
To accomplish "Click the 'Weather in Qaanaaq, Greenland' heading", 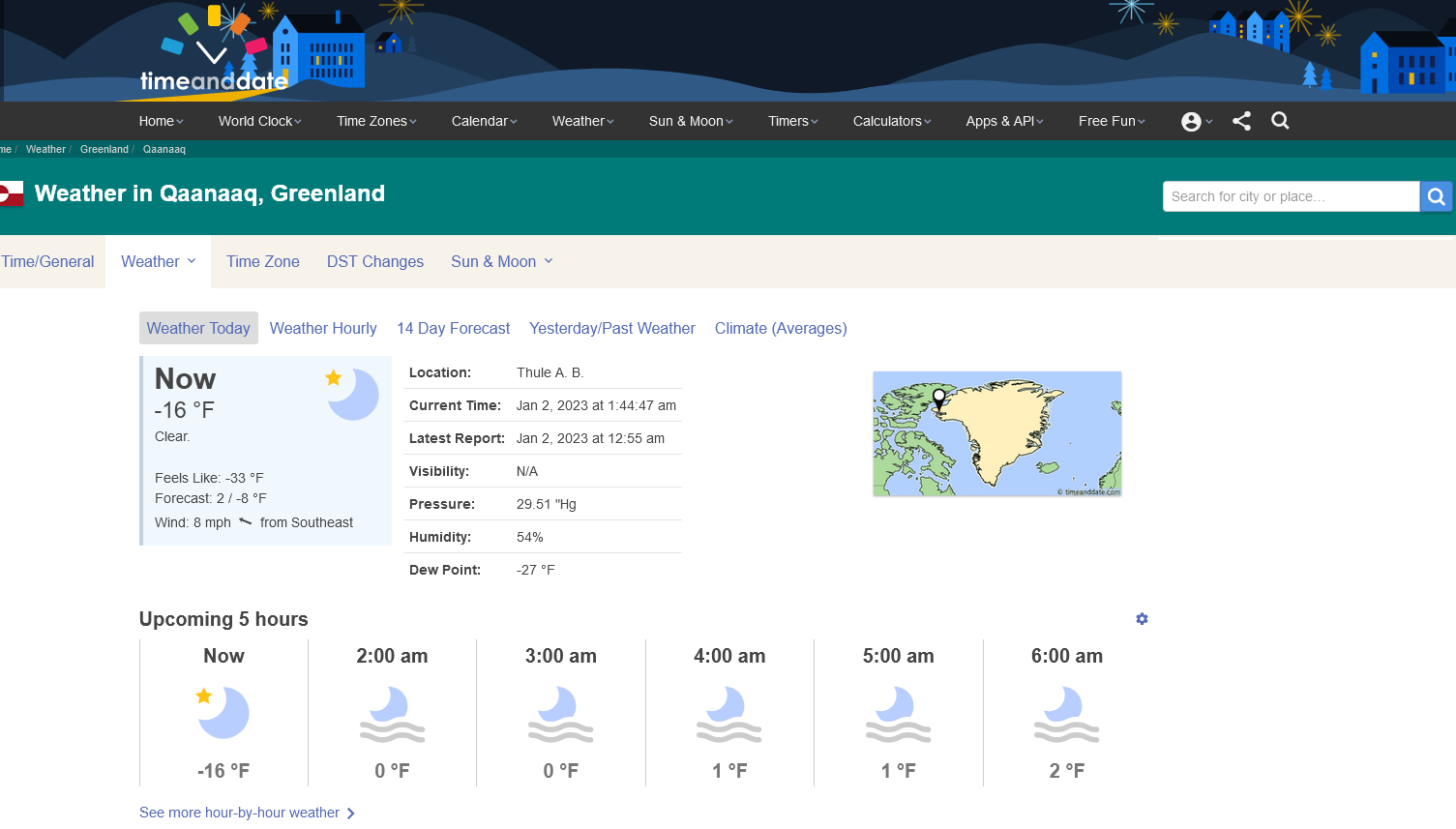I will [x=210, y=193].
